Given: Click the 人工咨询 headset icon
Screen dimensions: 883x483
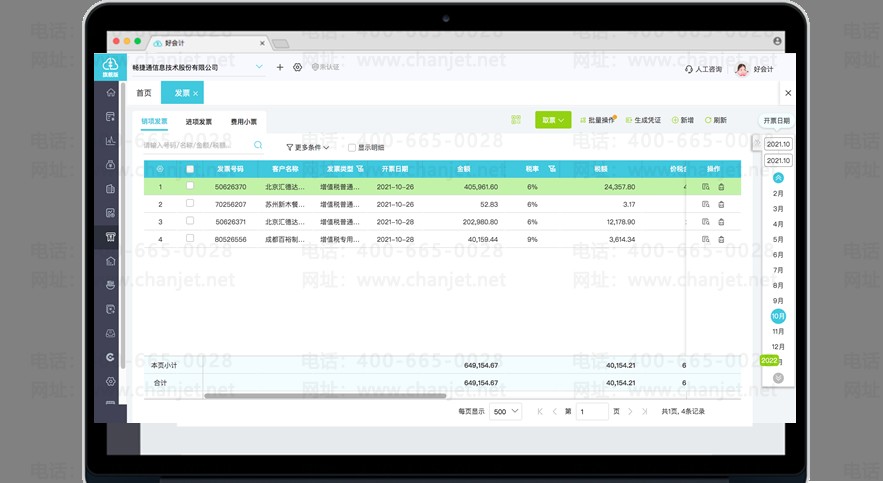Looking at the screenshot, I should click(689, 69).
